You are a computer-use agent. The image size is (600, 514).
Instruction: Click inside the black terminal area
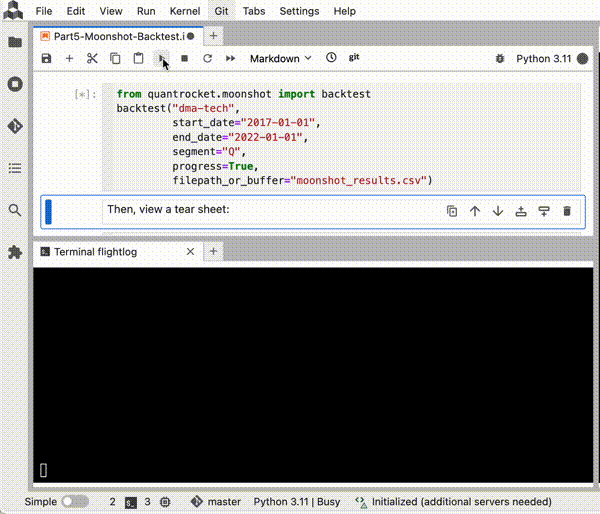pos(313,375)
